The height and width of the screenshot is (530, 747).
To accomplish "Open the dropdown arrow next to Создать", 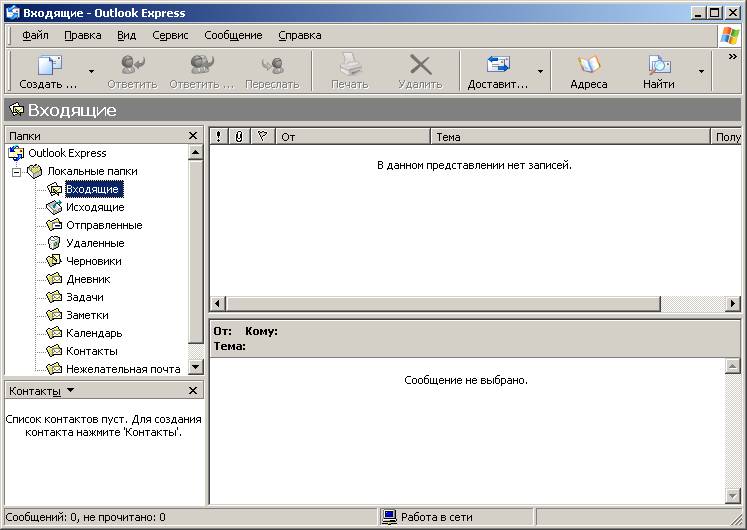I will [x=91, y=71].
